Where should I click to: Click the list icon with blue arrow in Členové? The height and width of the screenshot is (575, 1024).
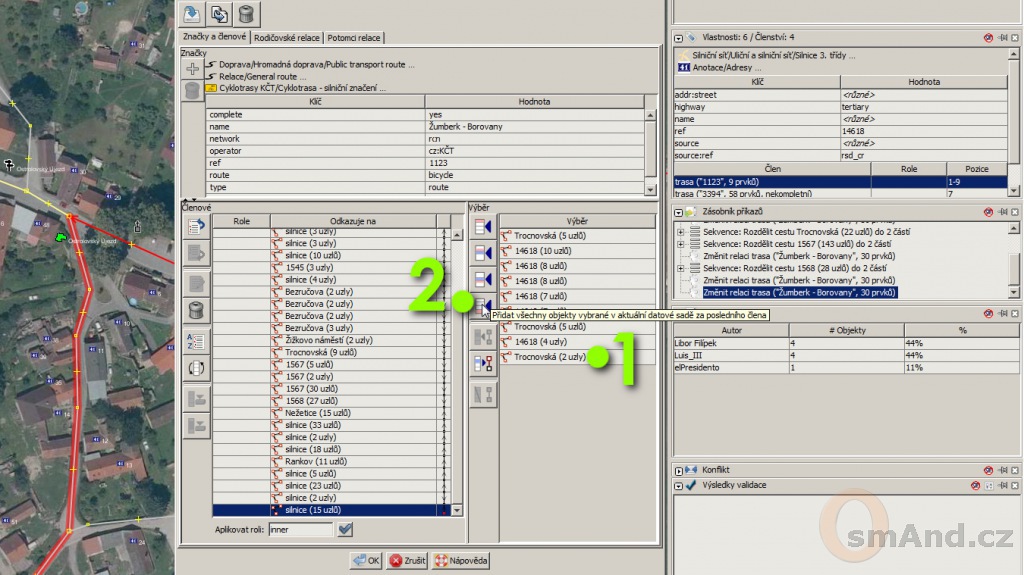coord(196,227)
